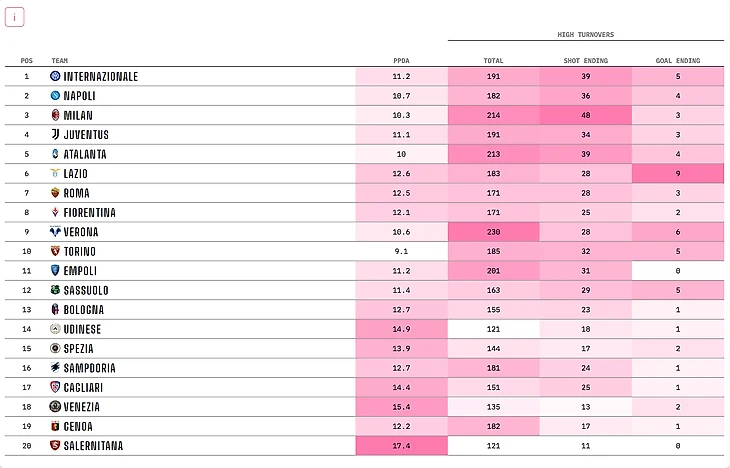The height and width of the screenshot is (468, 730).
Task: Click Salernitana's 17.4 PPDA cell
Action: (401, 446)
